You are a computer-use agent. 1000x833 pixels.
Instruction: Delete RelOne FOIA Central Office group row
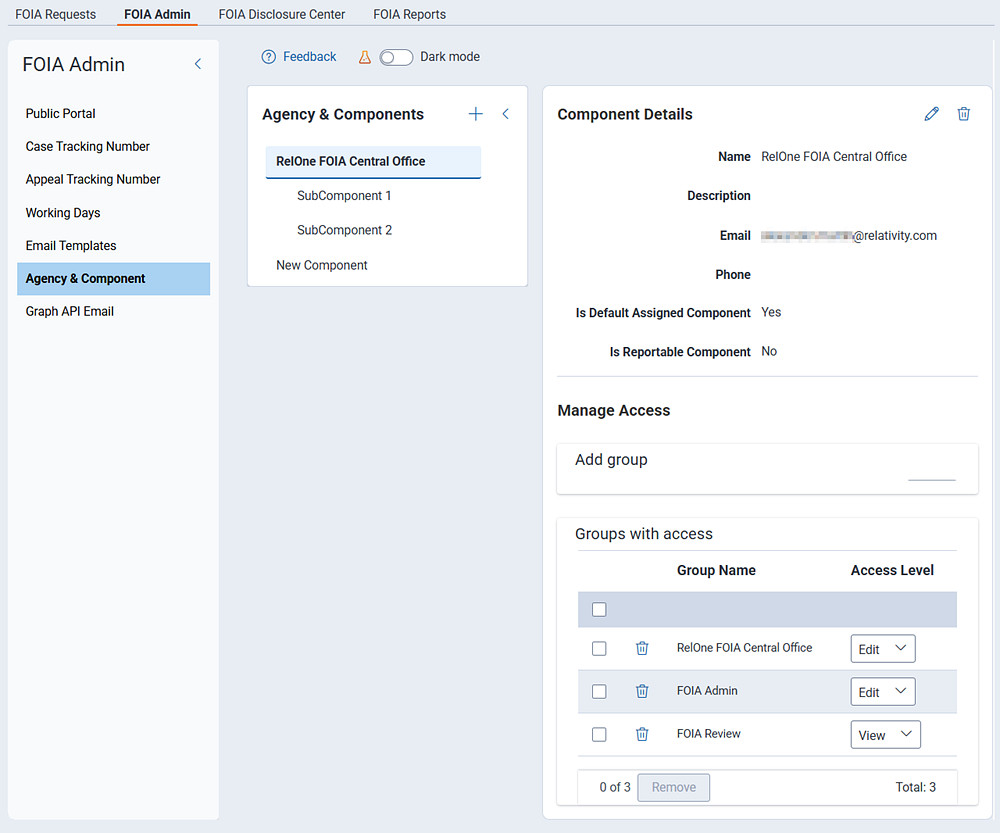pos(642,649)
